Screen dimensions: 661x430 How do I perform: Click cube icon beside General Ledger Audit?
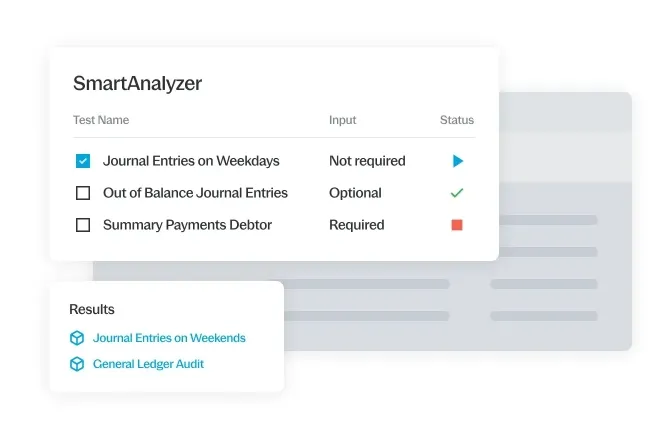[x=77, y=364]
